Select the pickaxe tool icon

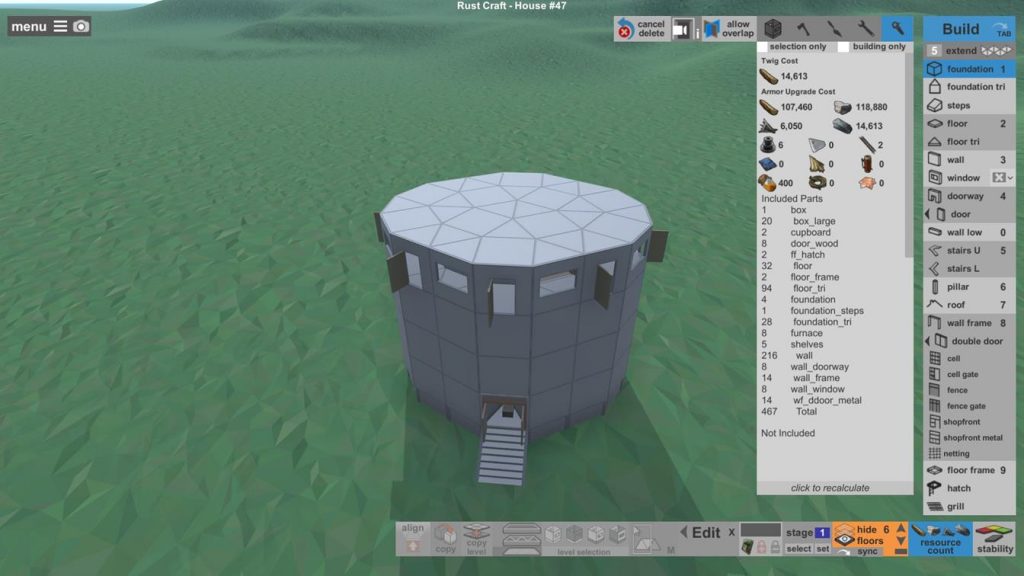point(834,28)
